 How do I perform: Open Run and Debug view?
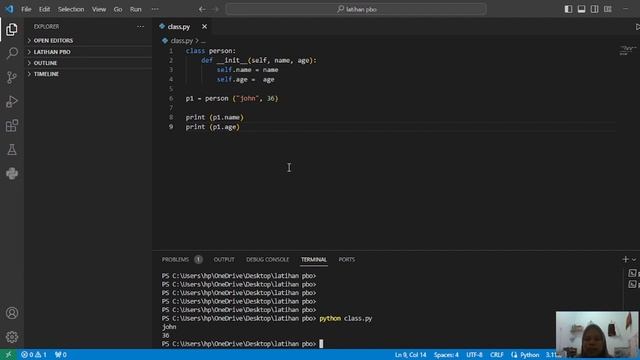(x=12, y=101)
